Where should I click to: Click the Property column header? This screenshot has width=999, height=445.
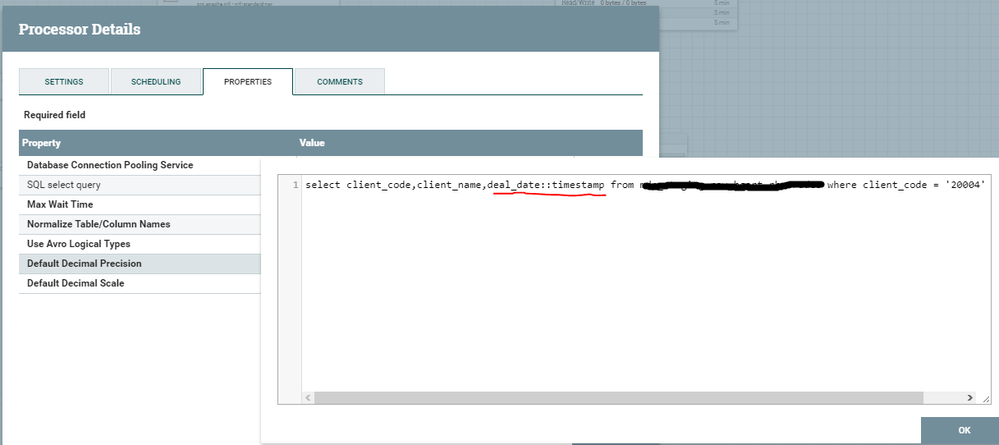[41, 143]
